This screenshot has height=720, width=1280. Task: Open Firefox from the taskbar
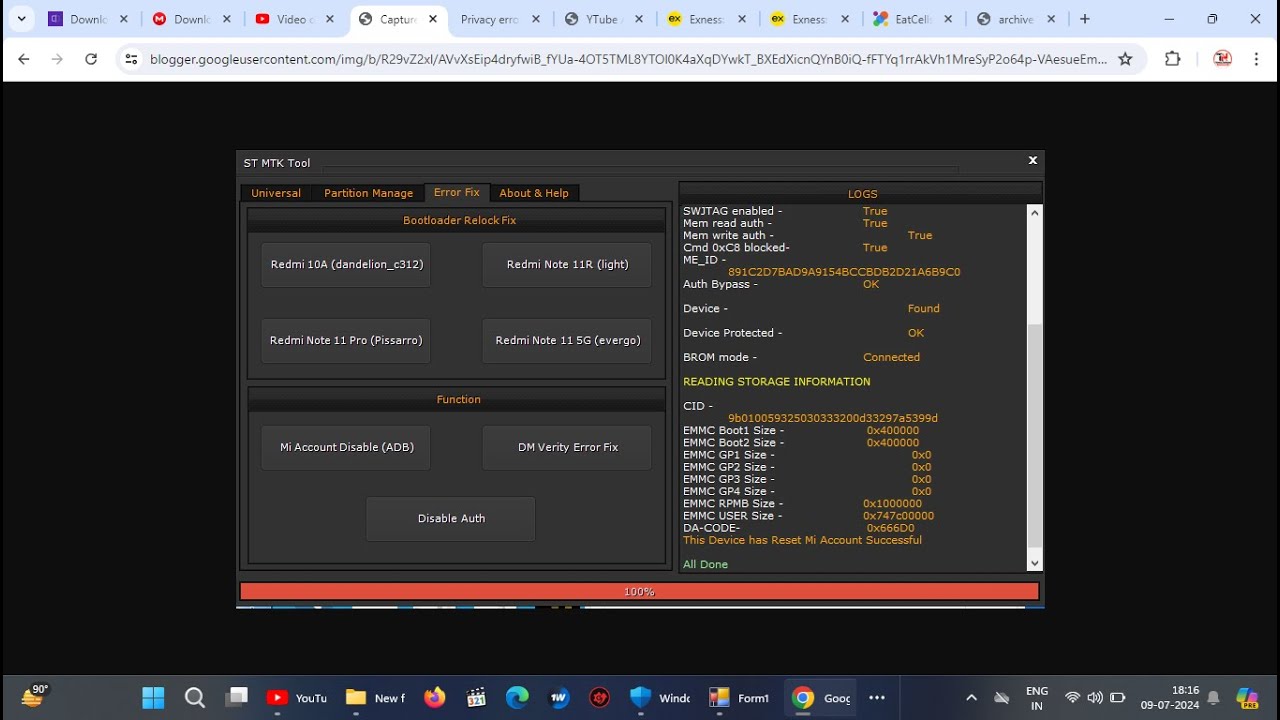[434, 698]
